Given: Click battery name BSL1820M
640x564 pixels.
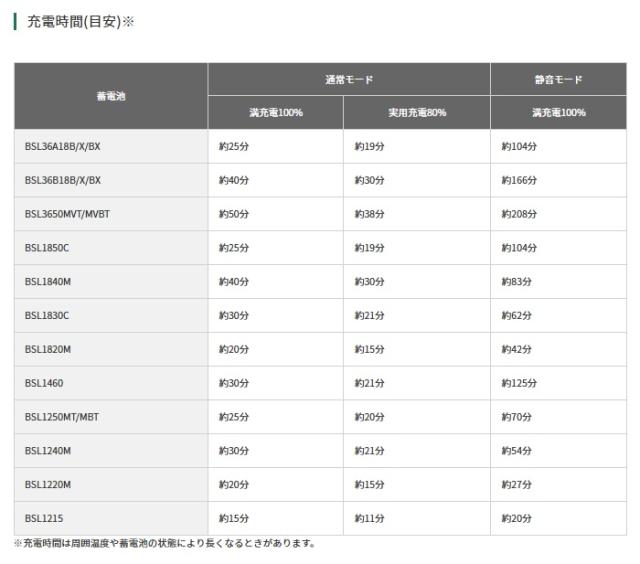Looking at the screenshot, I should (x=48, y=350).
